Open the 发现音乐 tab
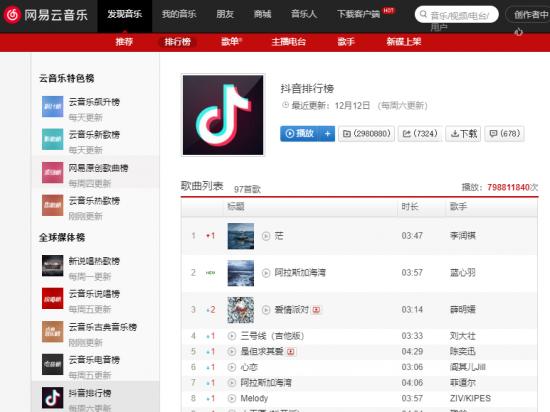 pos(125,14)
